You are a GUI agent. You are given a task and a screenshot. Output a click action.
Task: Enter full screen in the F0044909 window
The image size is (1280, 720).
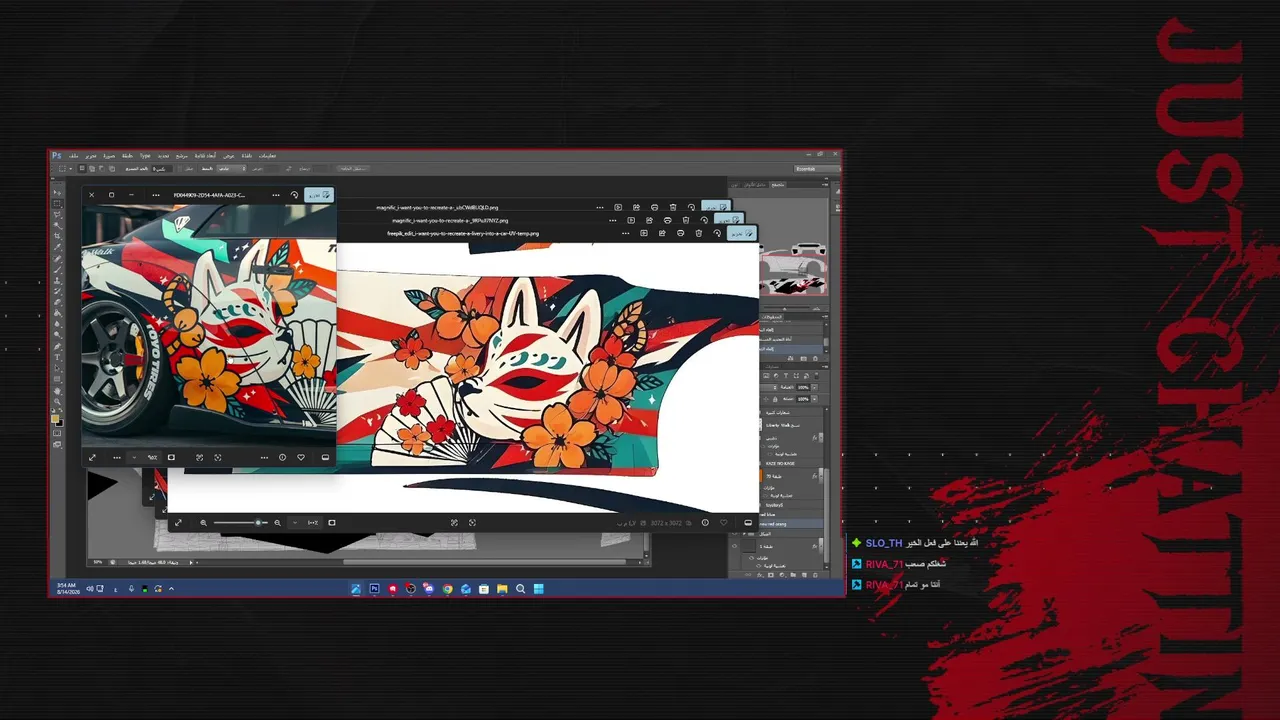tap(92, 457)
